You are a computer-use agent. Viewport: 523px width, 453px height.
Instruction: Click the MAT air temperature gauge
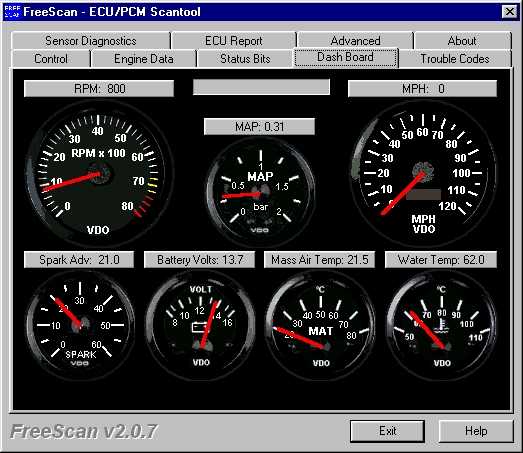tap(321, 325)
